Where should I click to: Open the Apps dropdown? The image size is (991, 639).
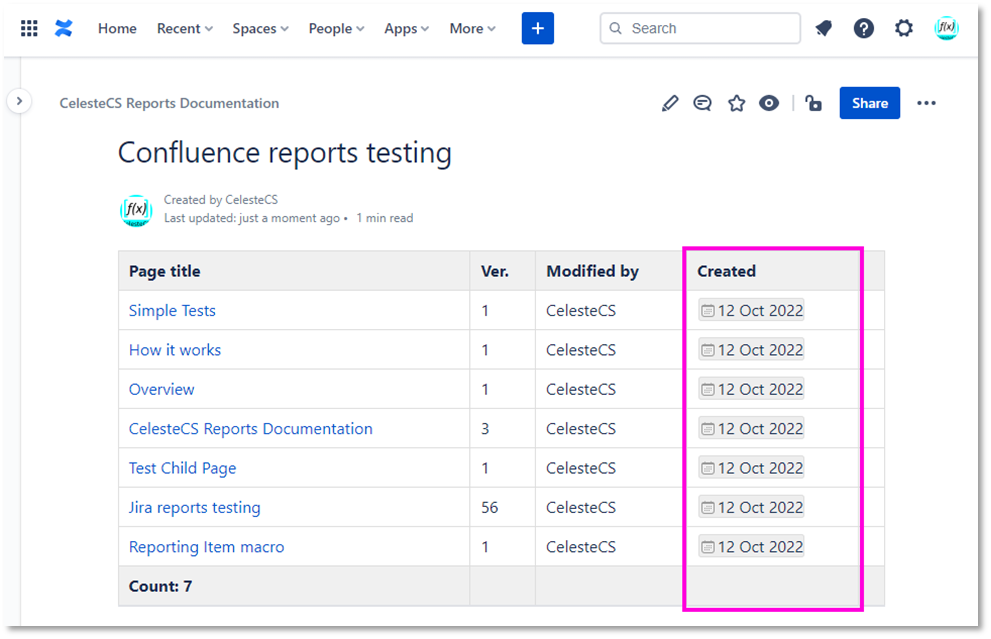click(406, 28)
